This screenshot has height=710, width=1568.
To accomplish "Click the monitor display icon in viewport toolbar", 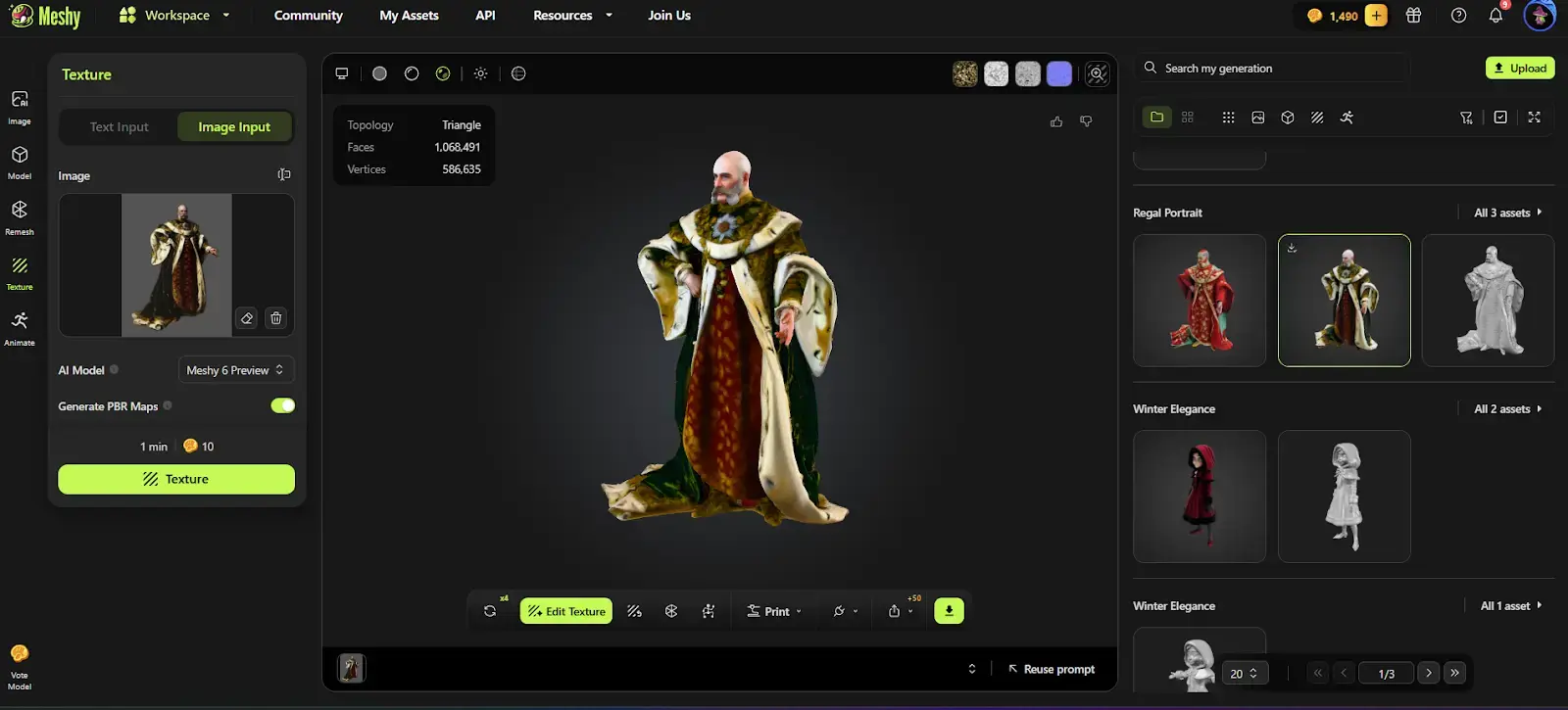I will coord(342,73).
